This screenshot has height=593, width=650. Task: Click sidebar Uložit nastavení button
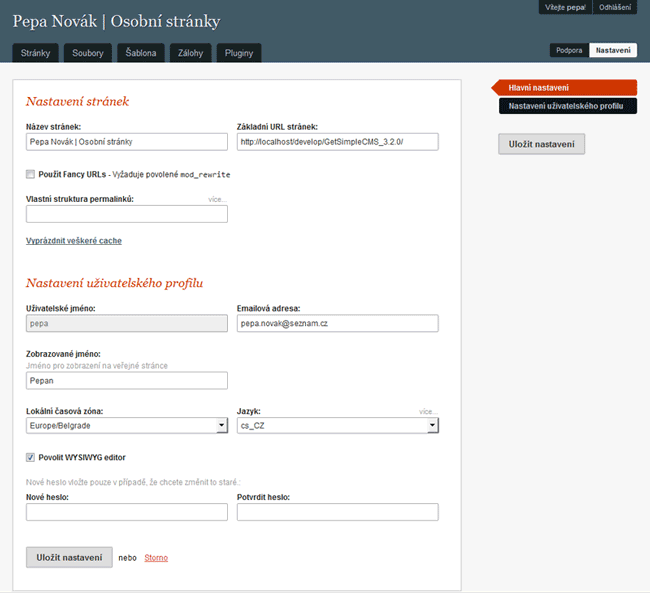[x=541, y=144]
